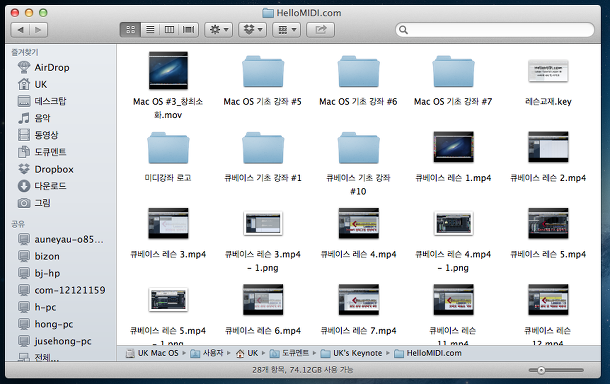Switch to Cover Flow view

click(189, 30)
